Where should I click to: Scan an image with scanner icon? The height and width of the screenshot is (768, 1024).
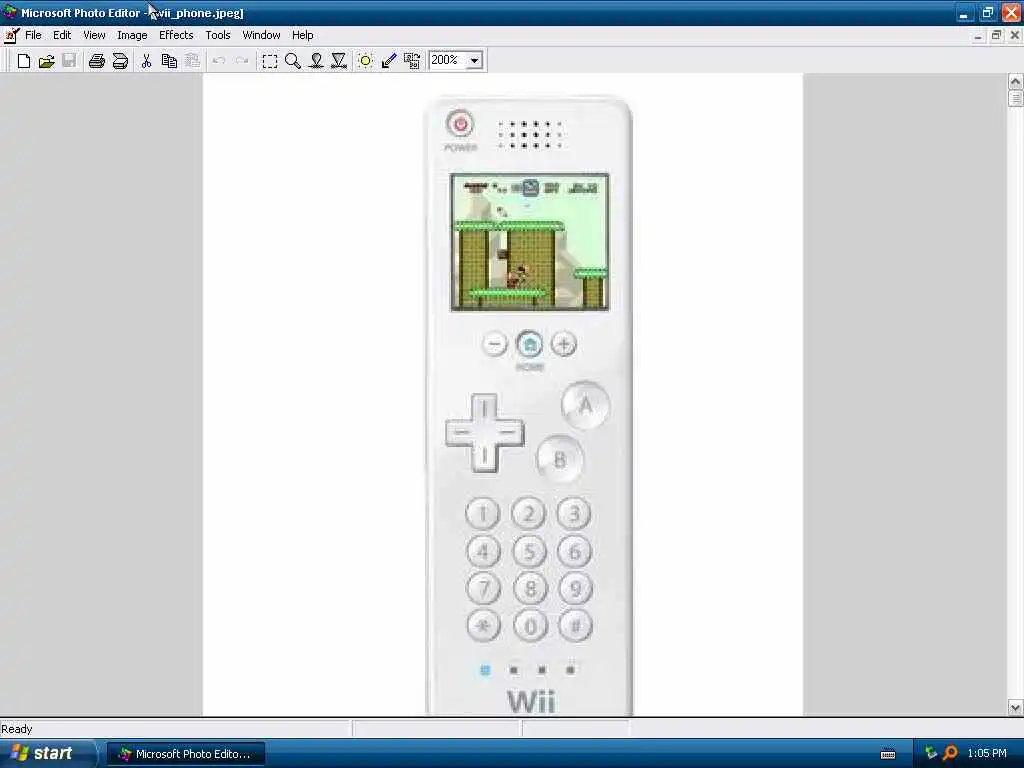(120, 61)
